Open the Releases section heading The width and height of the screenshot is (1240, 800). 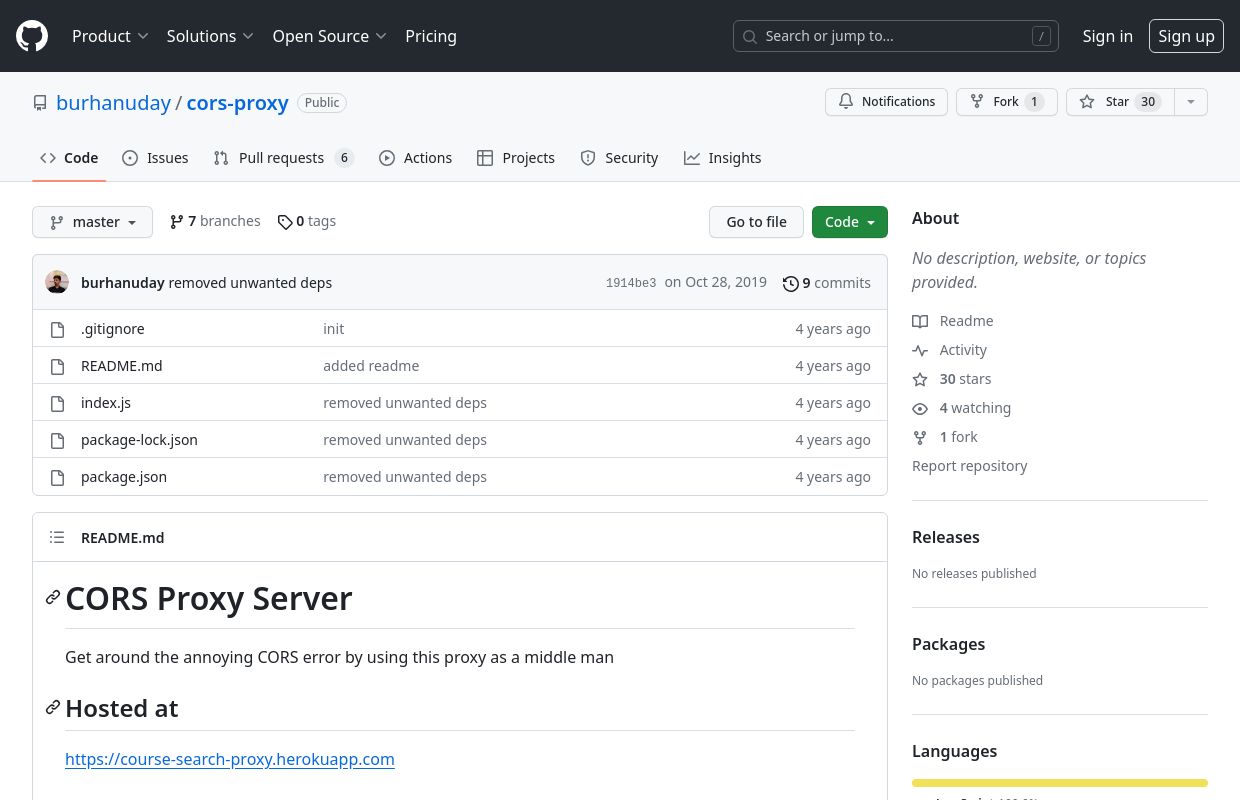pos(945,537)
